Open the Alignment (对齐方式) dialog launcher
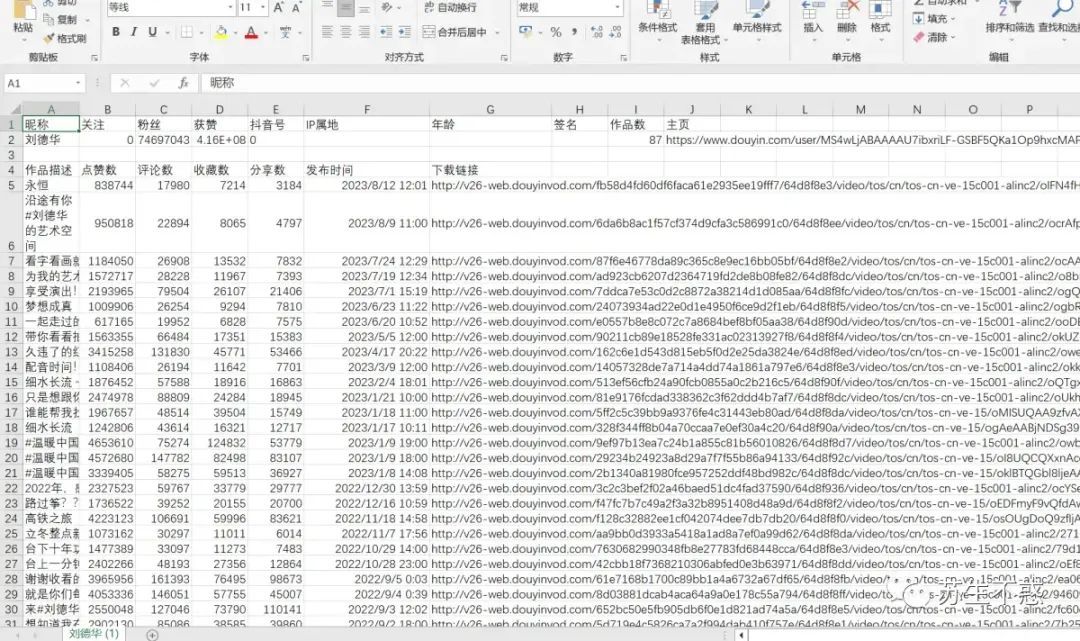The image size is (1080, 641). tap(504, 58)
